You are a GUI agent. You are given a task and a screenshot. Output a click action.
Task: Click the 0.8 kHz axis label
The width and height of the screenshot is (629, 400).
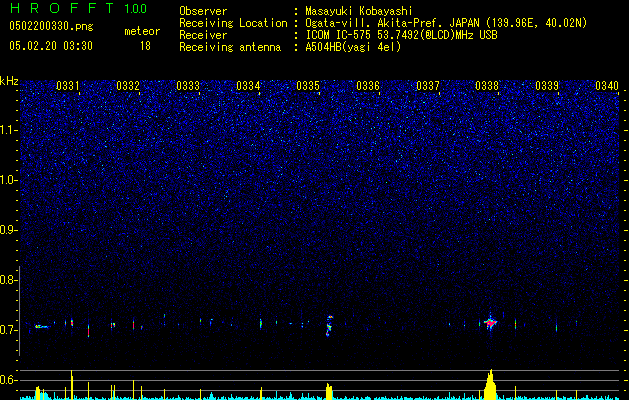(8, 280)
